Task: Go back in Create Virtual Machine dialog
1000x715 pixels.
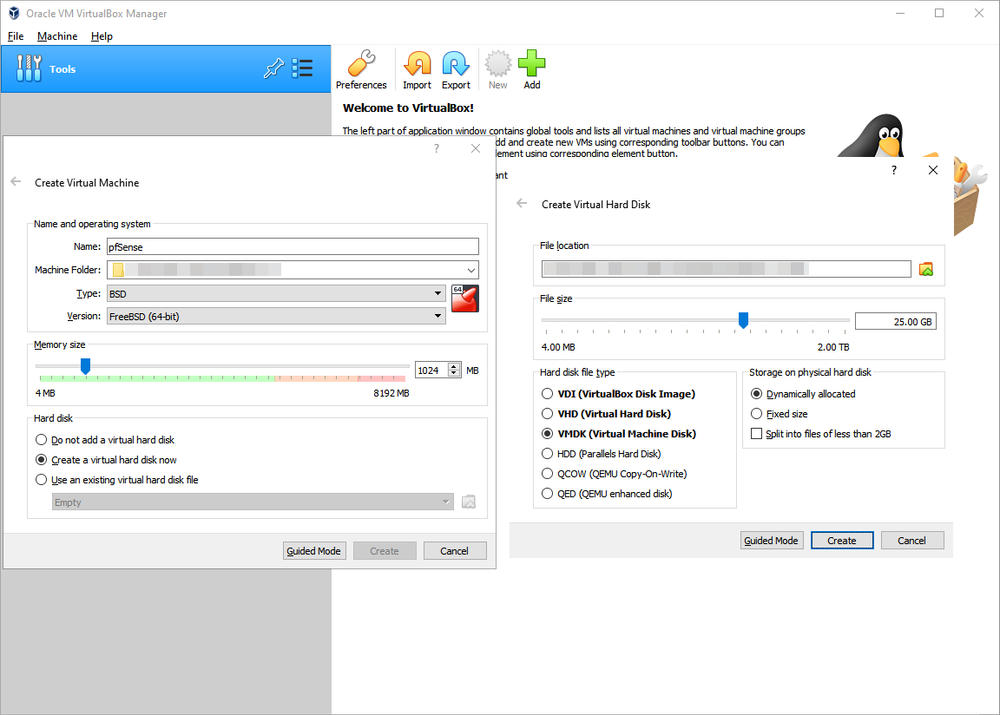Action: click(x=16, y=182)
